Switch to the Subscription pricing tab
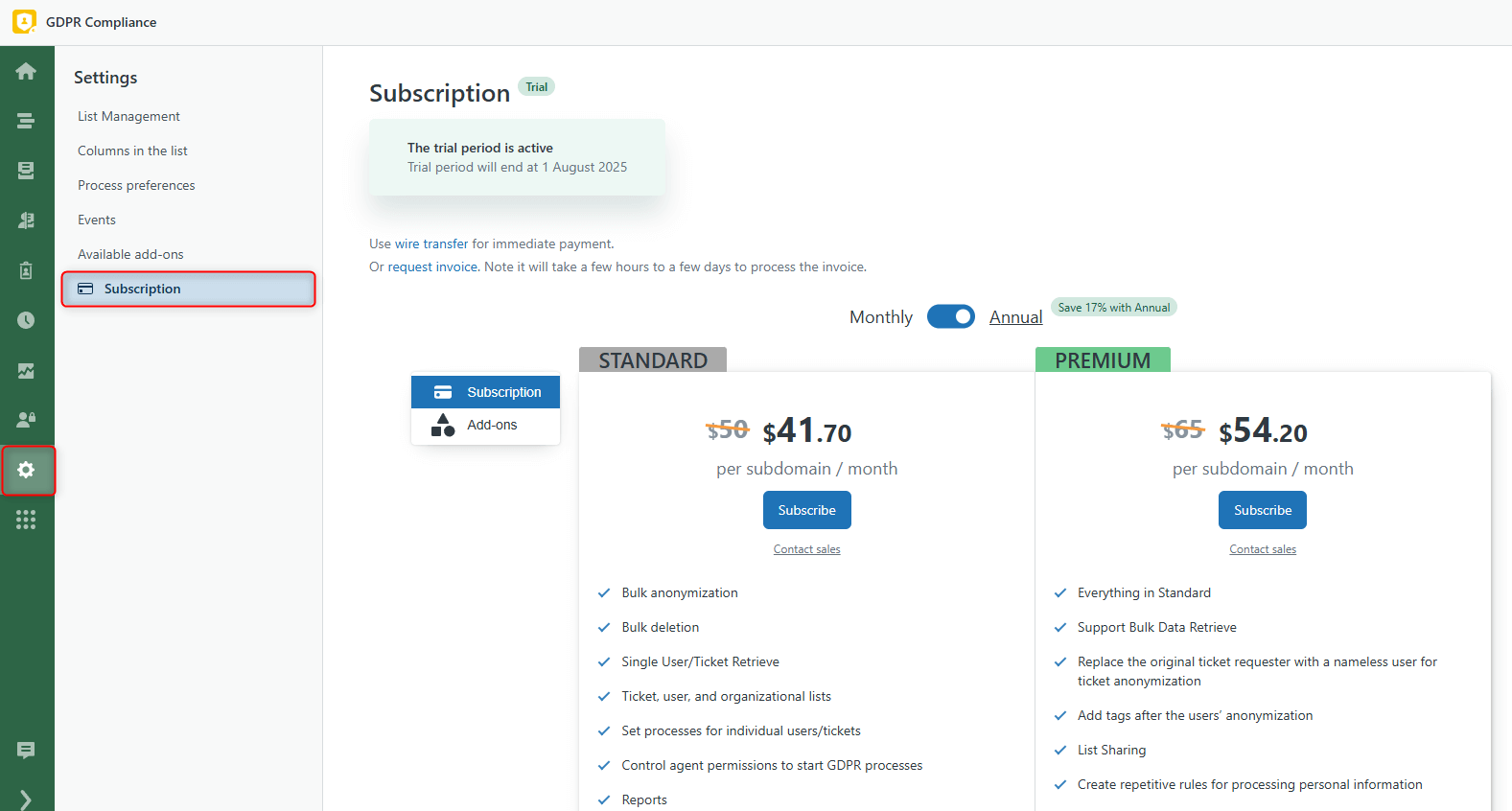 [x=485, y=392]
